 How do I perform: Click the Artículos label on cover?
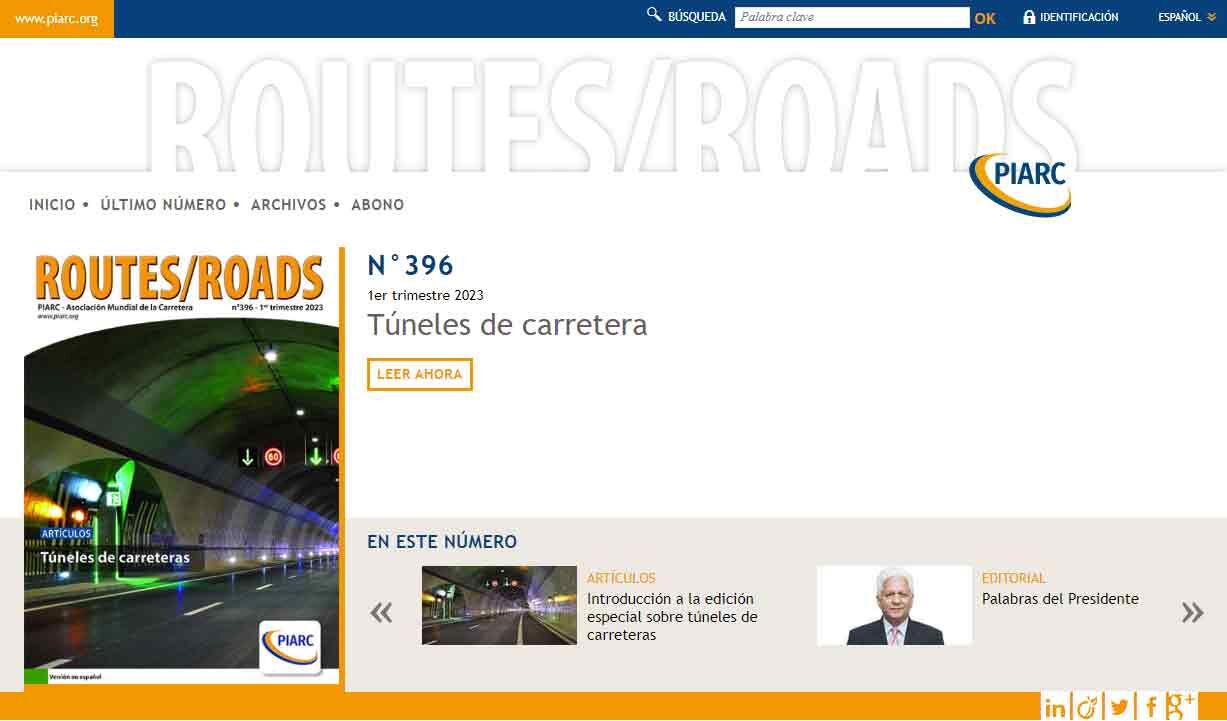[x=66, y=534]
